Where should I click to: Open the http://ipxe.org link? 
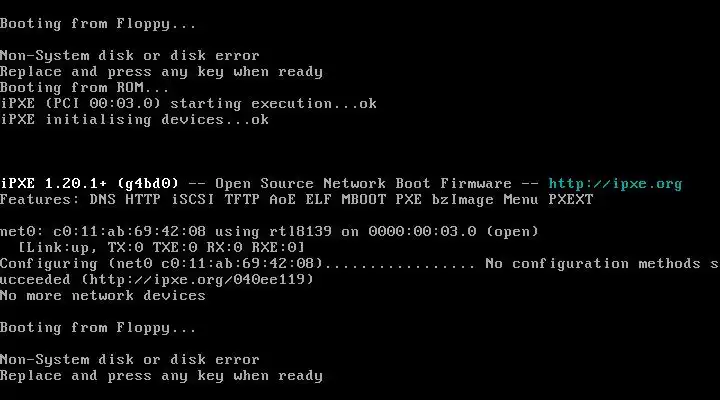coord(615,184)
